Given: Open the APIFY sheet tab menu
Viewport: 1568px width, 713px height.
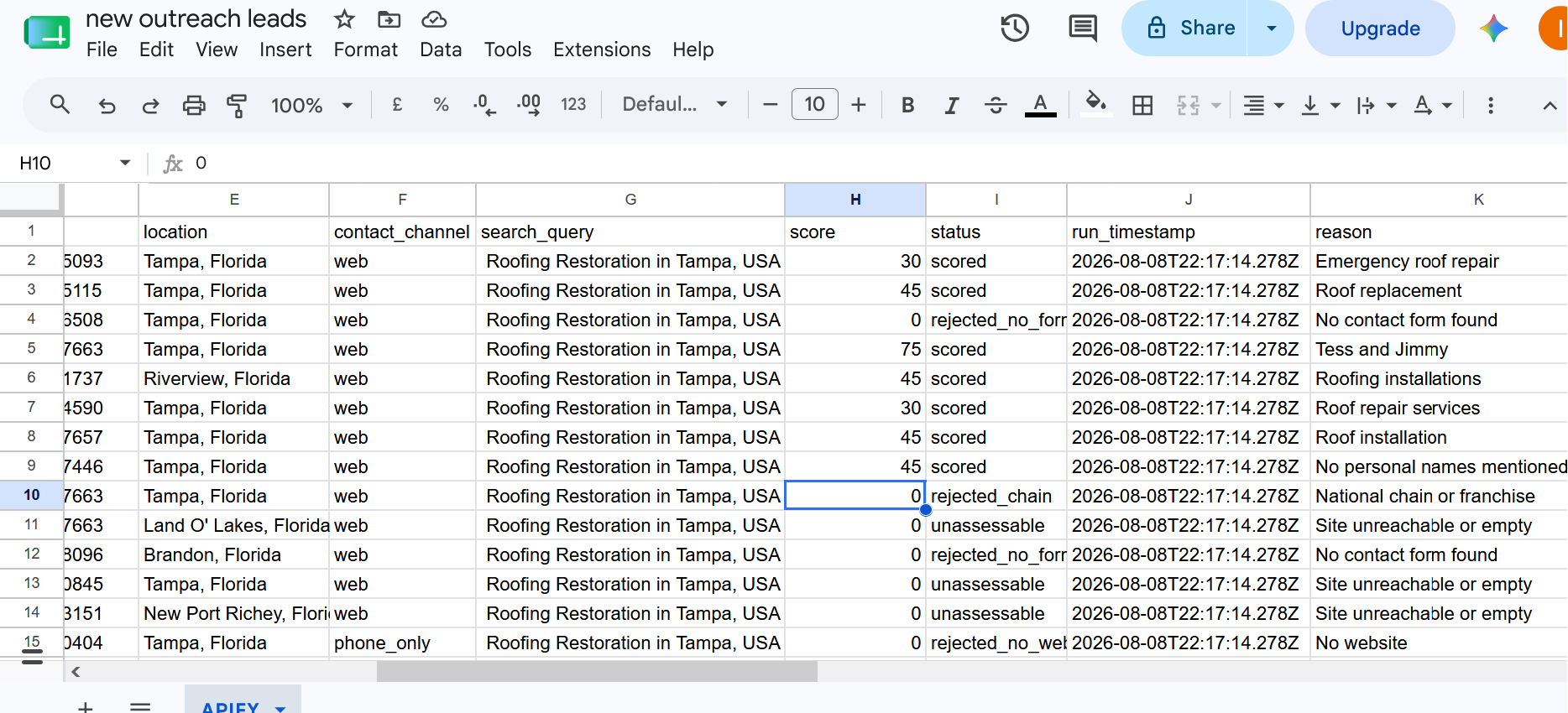Looking at the screenshot, I should pyautogui.click(x=280, y=708).
